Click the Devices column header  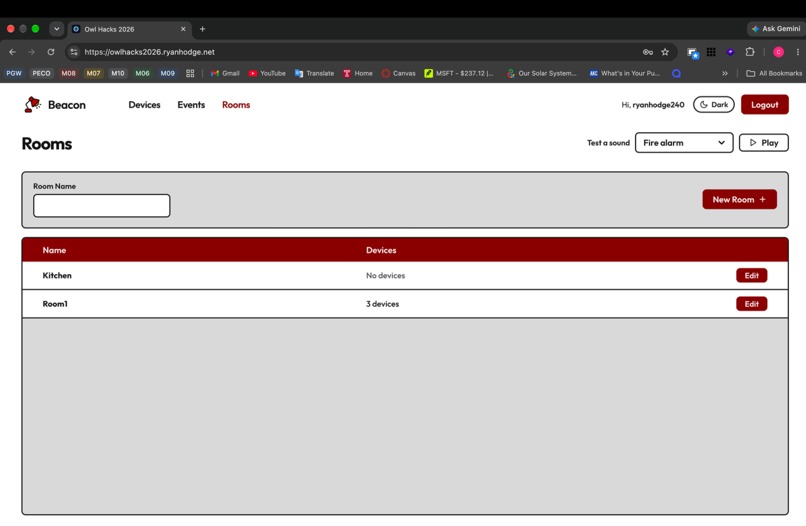381,250
